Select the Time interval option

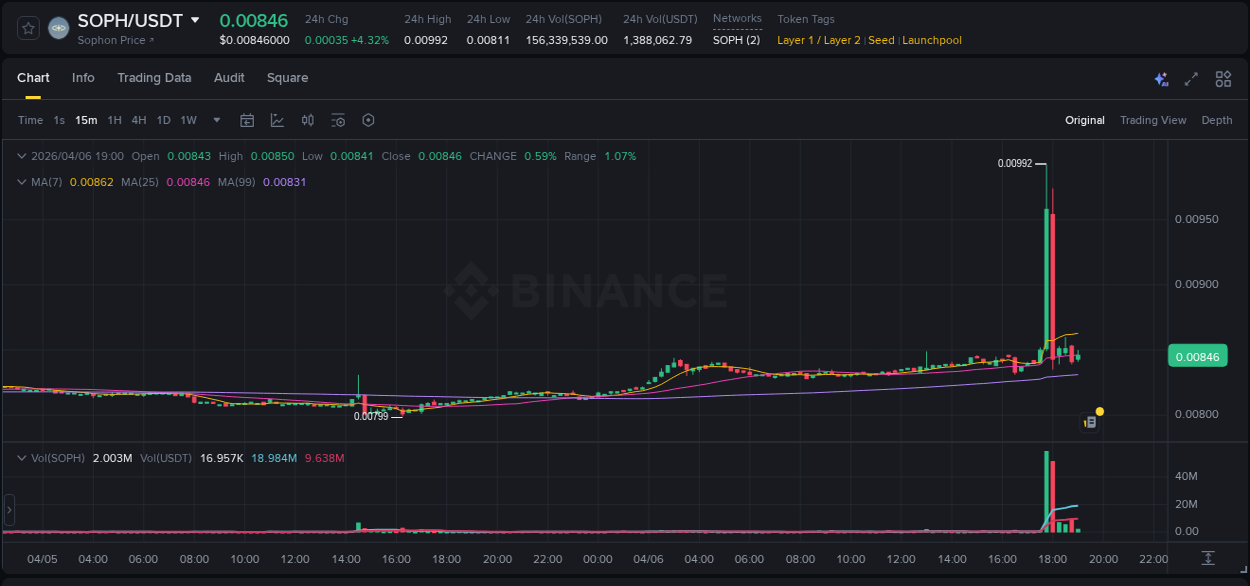click(30, 120)
